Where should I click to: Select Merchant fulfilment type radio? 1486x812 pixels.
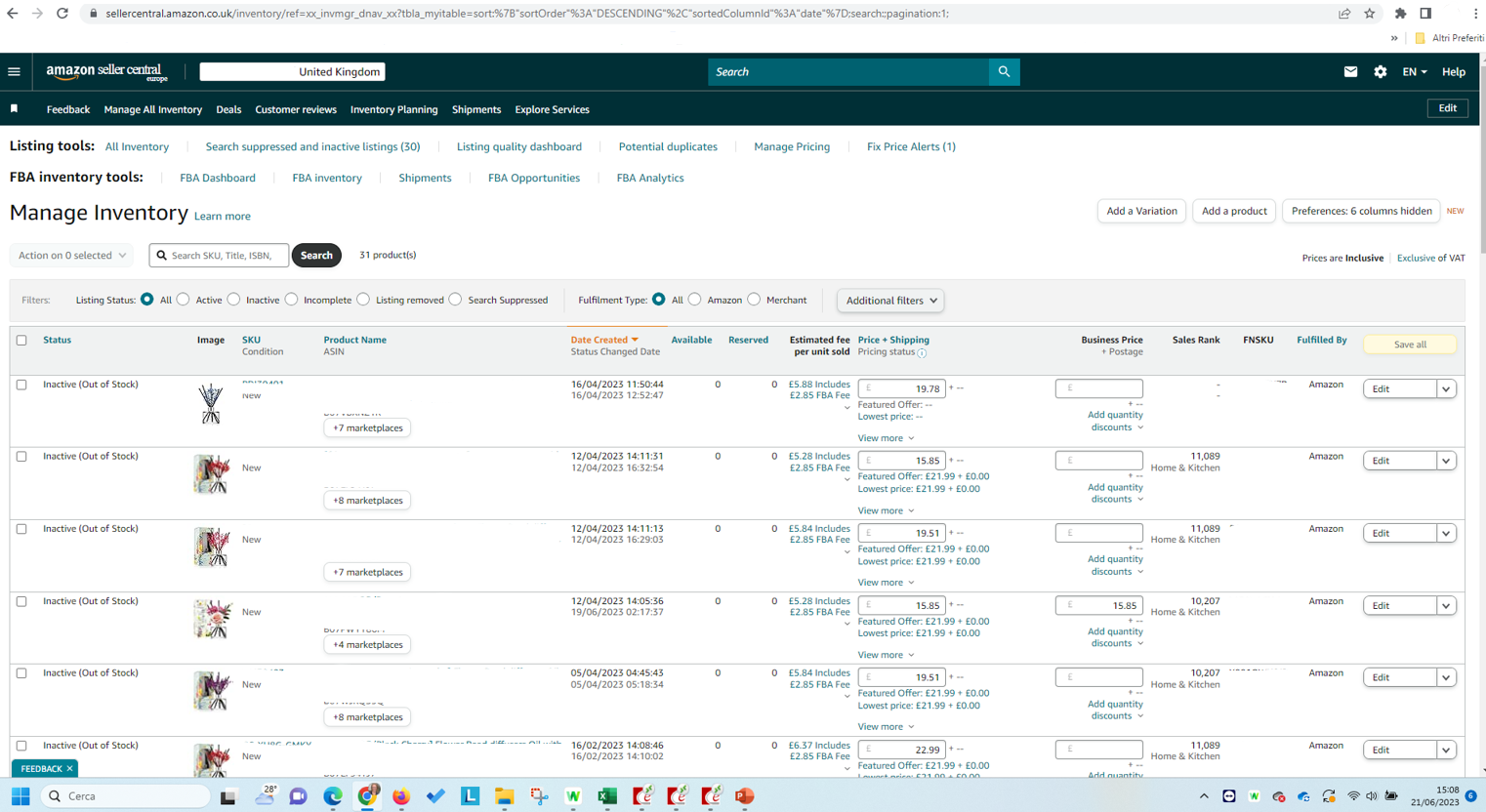[755, 300]
